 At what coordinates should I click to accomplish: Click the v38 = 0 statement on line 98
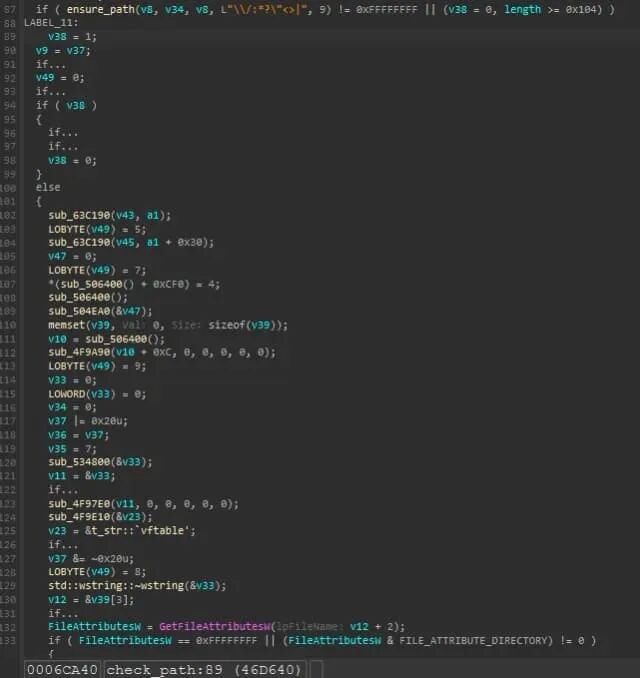point(72,160)
